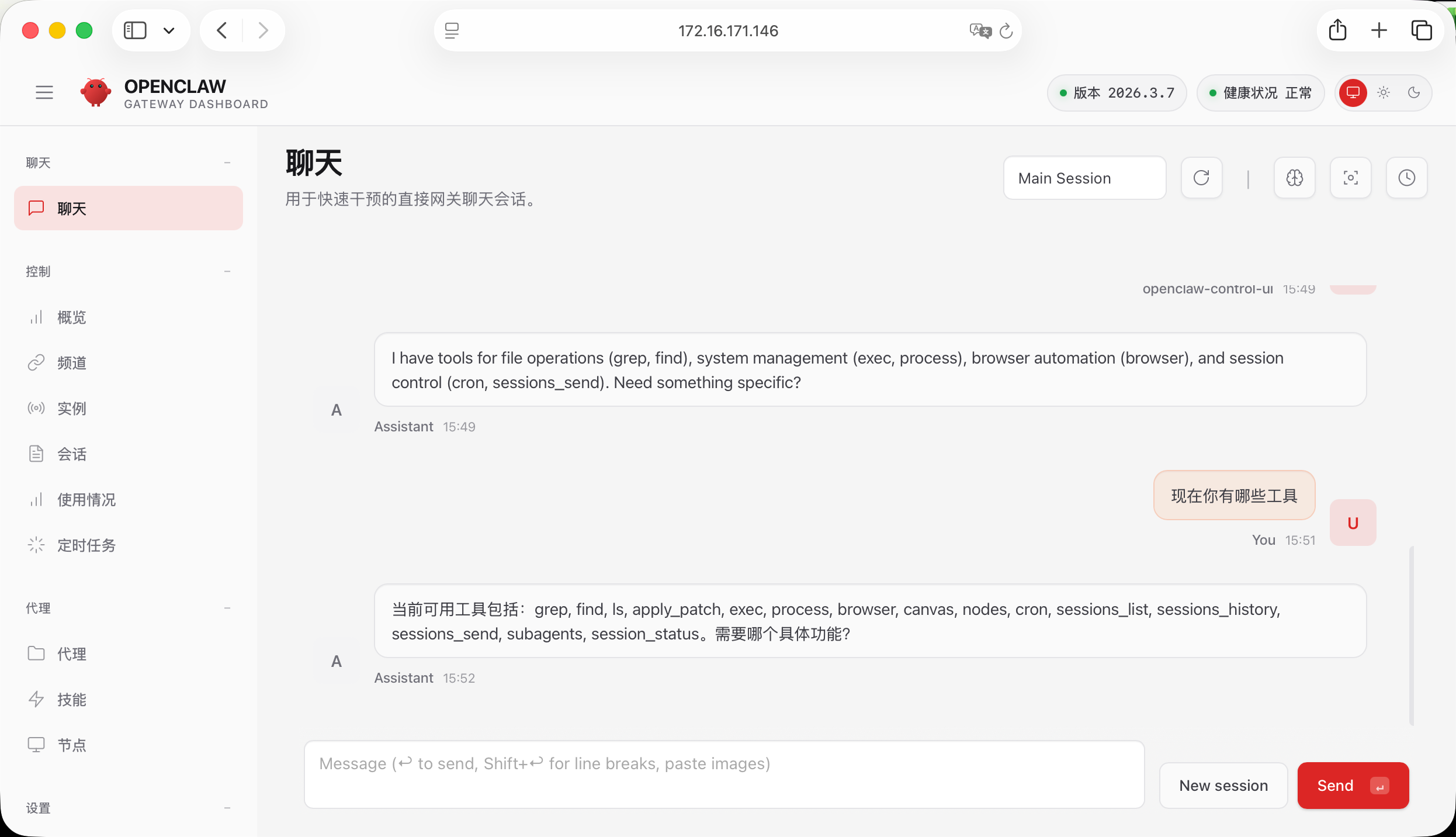This screenshot has height=837, width=1456.
Task: Click the hamburger menu icon
Action: tap(44, 92)
